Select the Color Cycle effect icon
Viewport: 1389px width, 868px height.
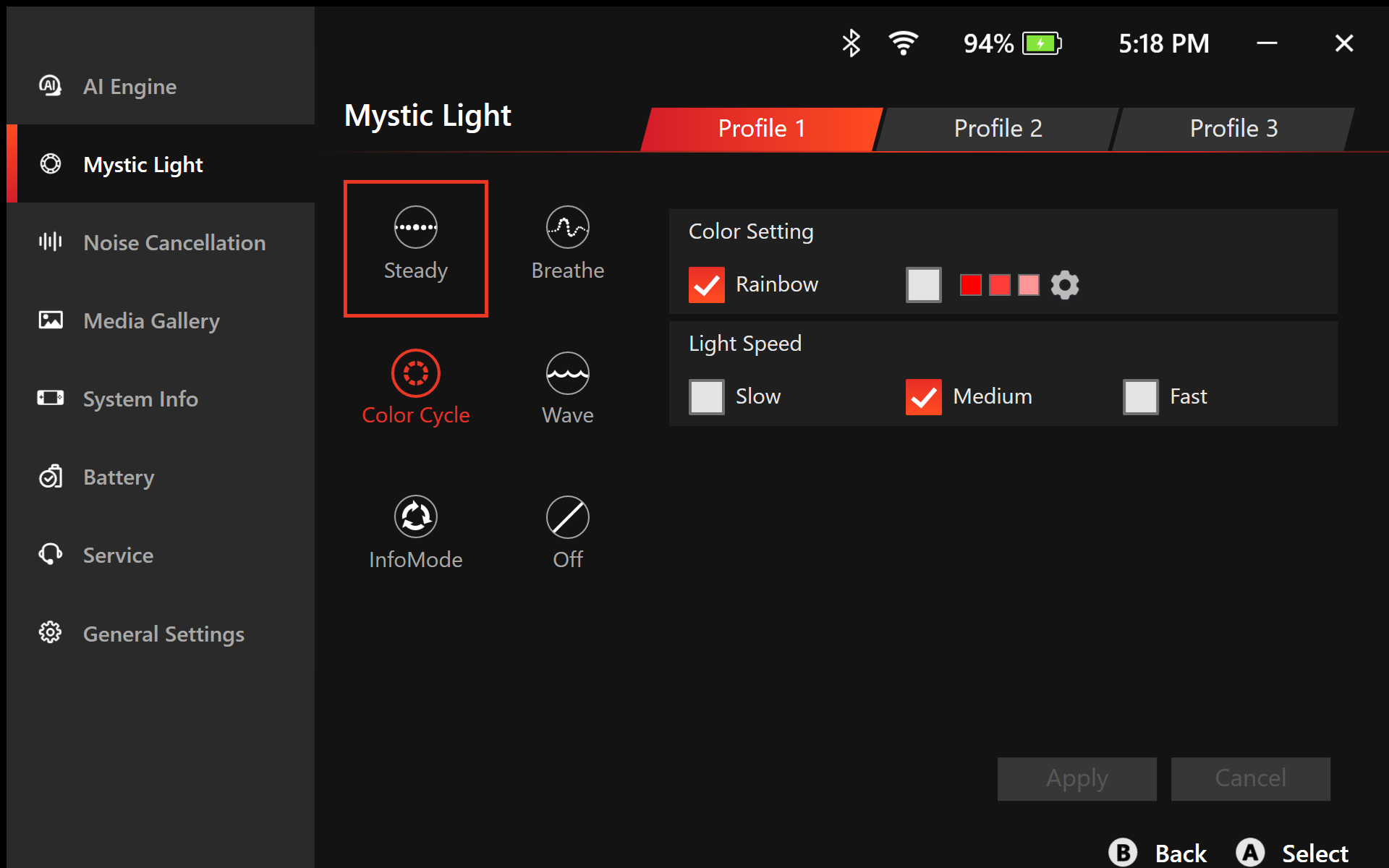415,373
